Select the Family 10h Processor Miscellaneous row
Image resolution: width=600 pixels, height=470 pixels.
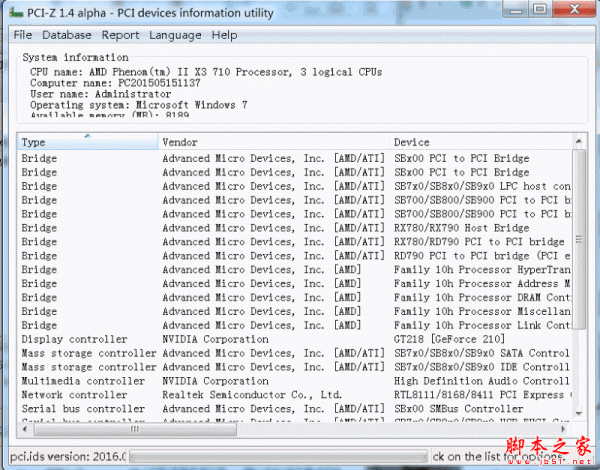(295, 311)
